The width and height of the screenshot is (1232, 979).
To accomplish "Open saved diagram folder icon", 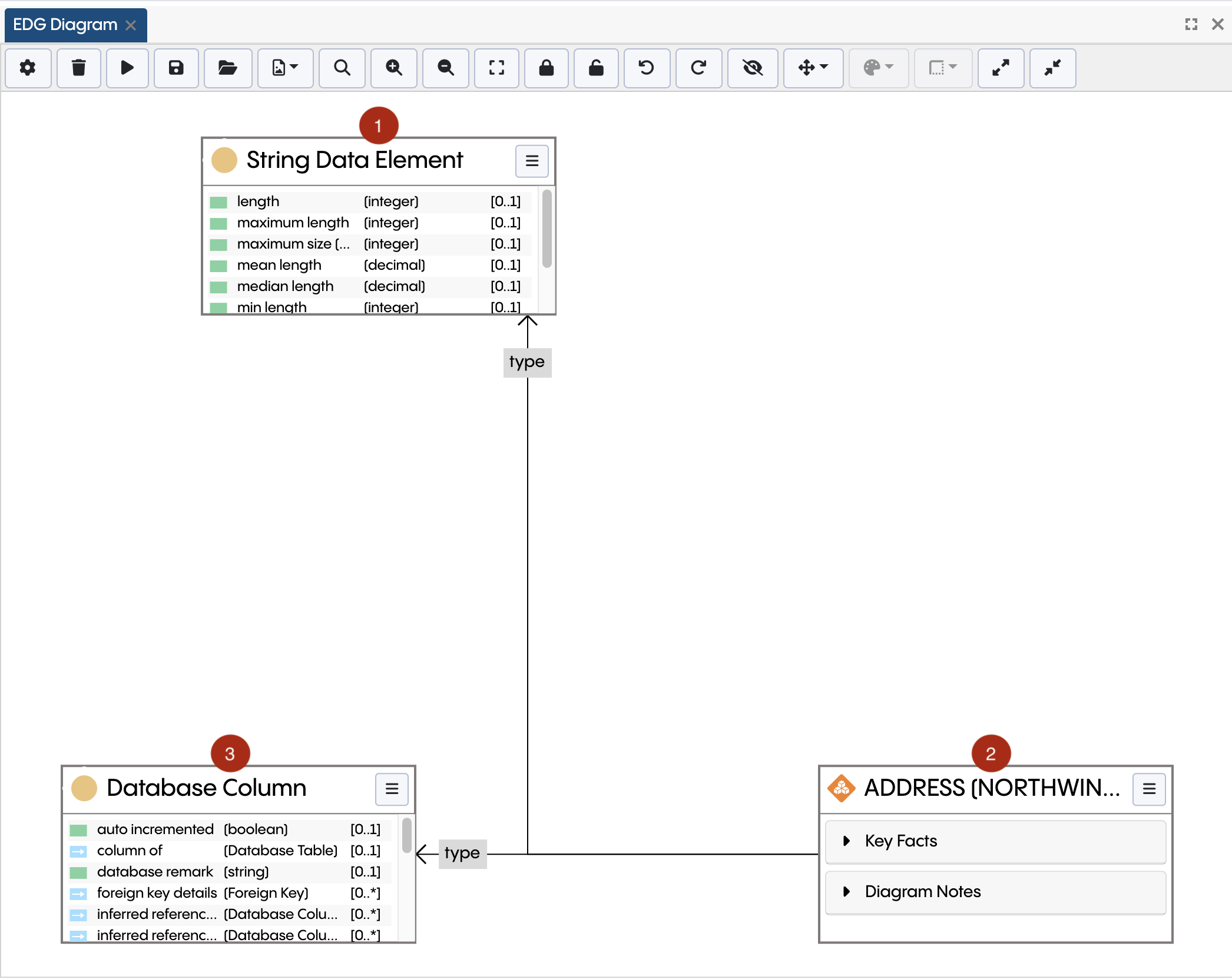I will pyautogui.click(x=227, y=68).
